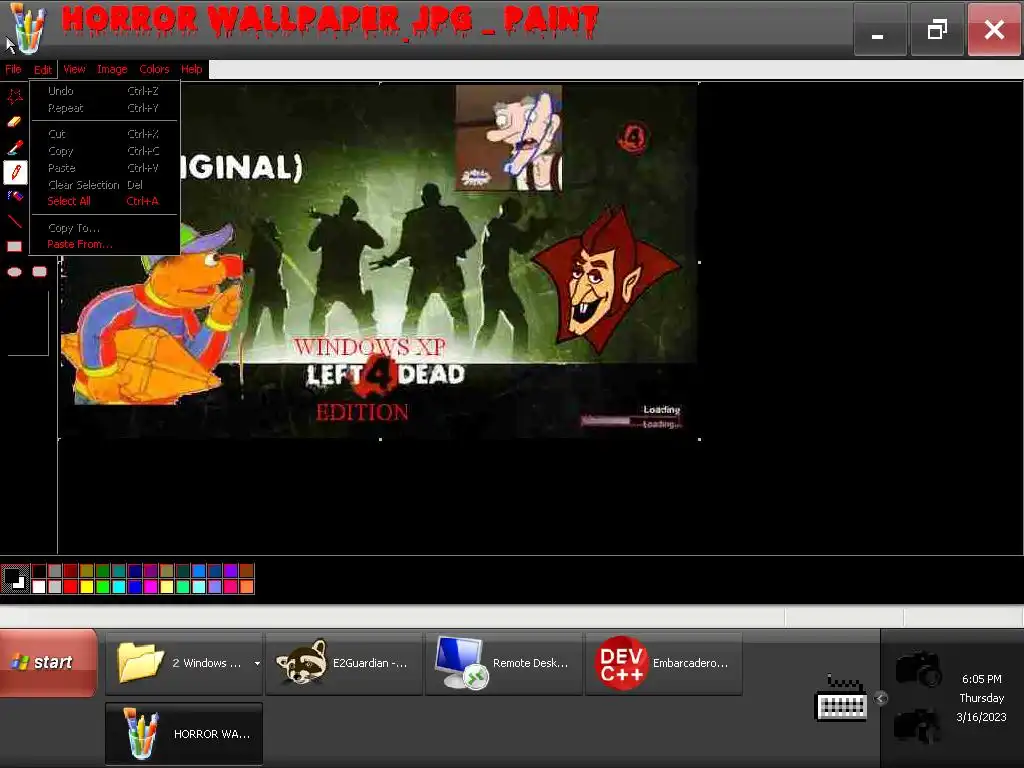The height and width of the screenshot is (768, 1024).
Task: Click the Start button
Action: tap(48, 662)
